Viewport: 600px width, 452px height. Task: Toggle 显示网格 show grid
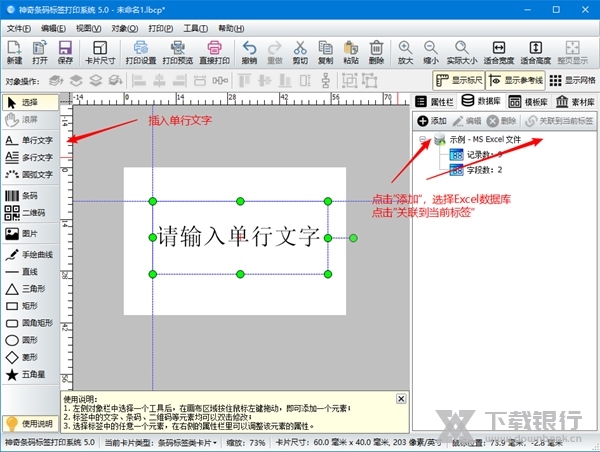572,81
